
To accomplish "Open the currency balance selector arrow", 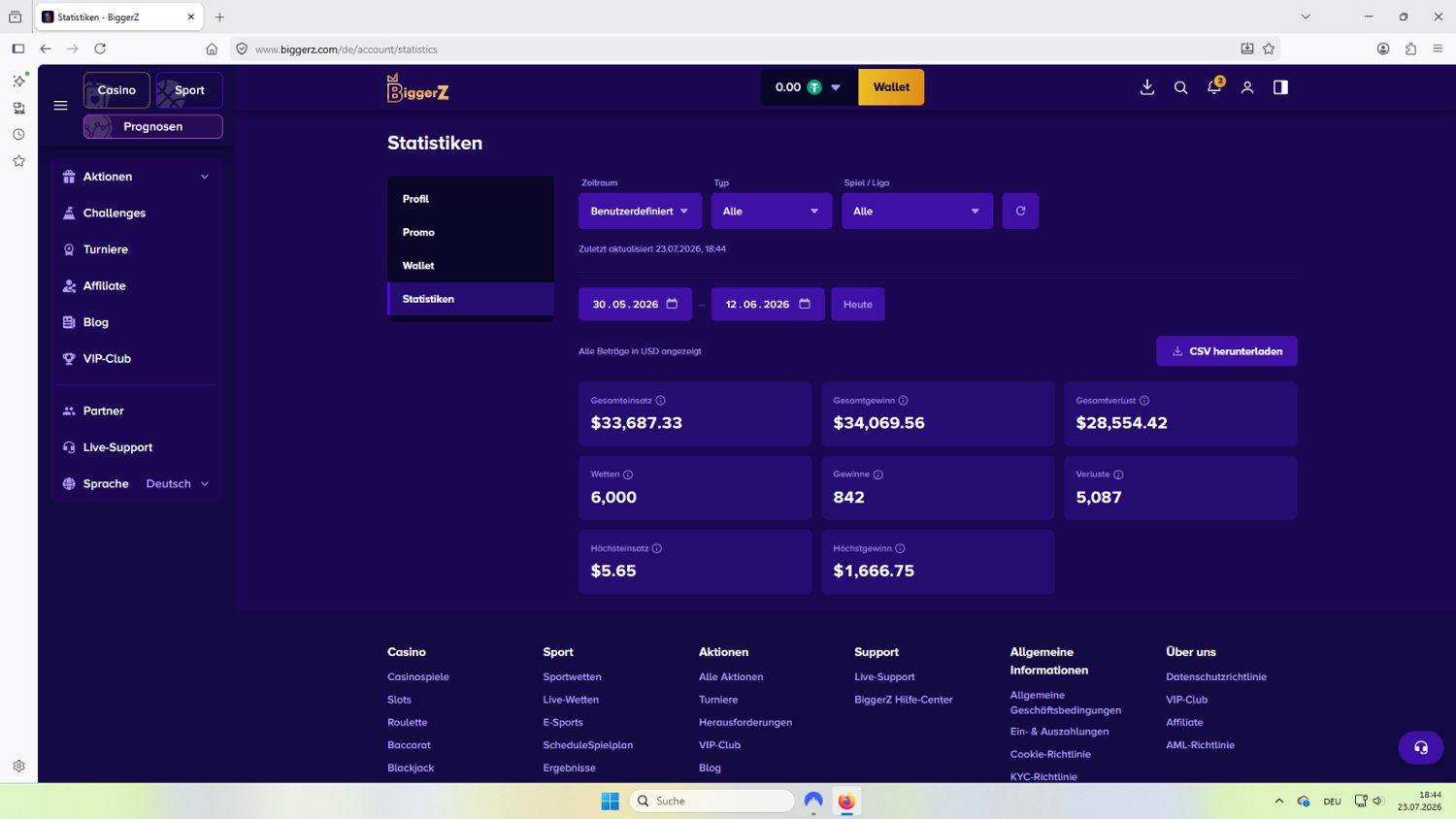I will [x=836, y=87].
